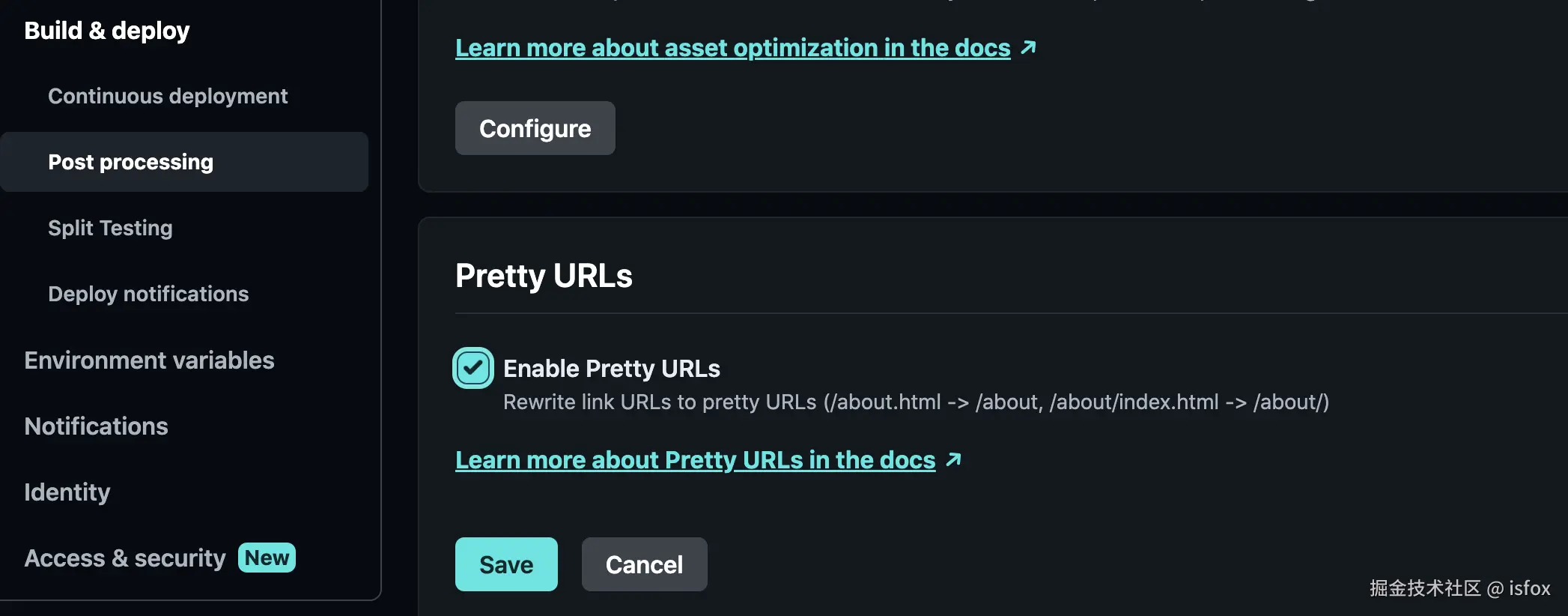Navigate to Environment variables settings
Viewport: 1568px width, 616px height.
[x=148, y=360]
